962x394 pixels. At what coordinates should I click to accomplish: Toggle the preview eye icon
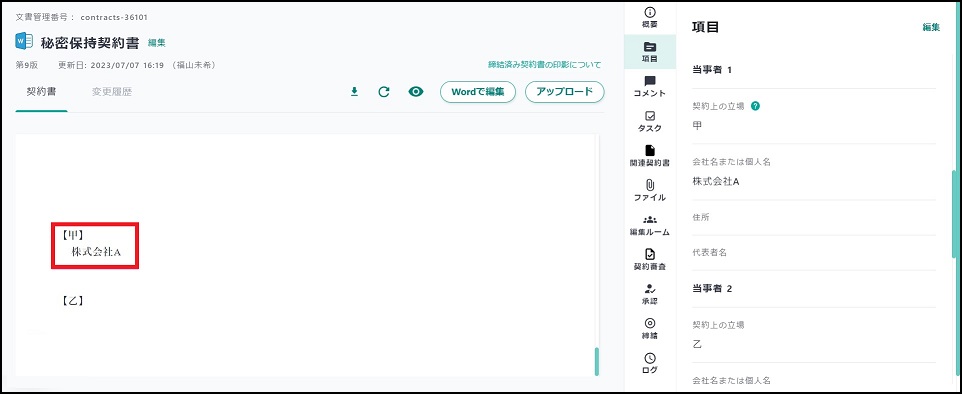point(416,92)
